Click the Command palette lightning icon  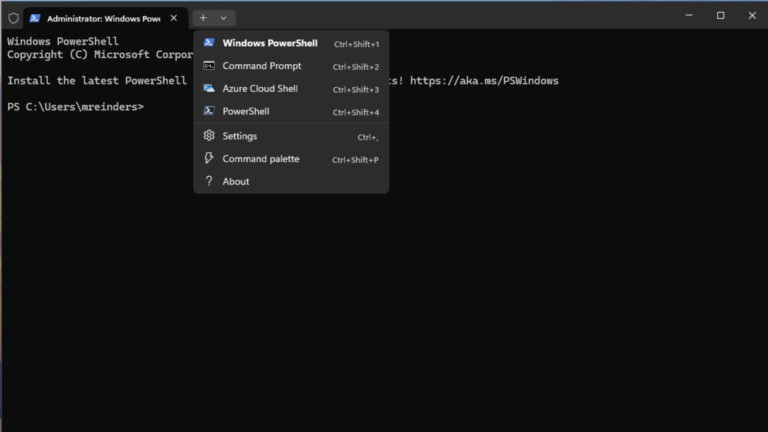pyautogui.click(x=209, y=158)
